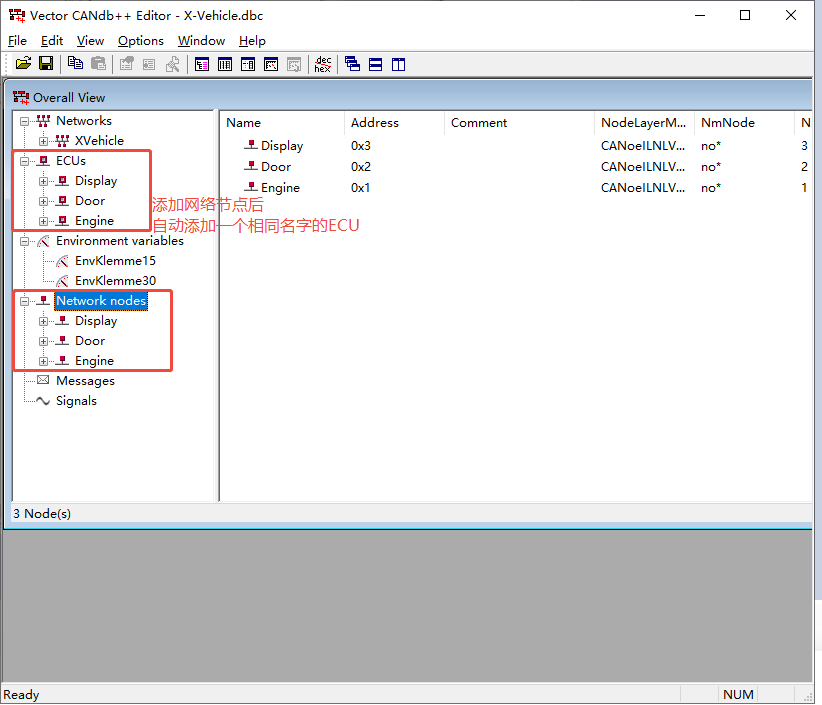Click the Environment variables icon in tree
This screenshot has width=822, height=705.
tap(44, 241)
